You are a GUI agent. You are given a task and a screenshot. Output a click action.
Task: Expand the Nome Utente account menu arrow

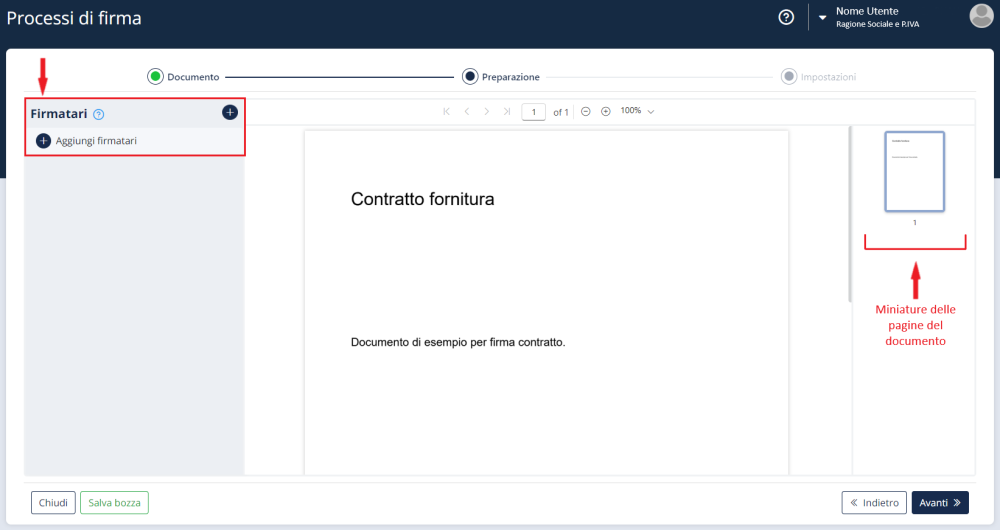pyautogui.click(x=823, y=17)
